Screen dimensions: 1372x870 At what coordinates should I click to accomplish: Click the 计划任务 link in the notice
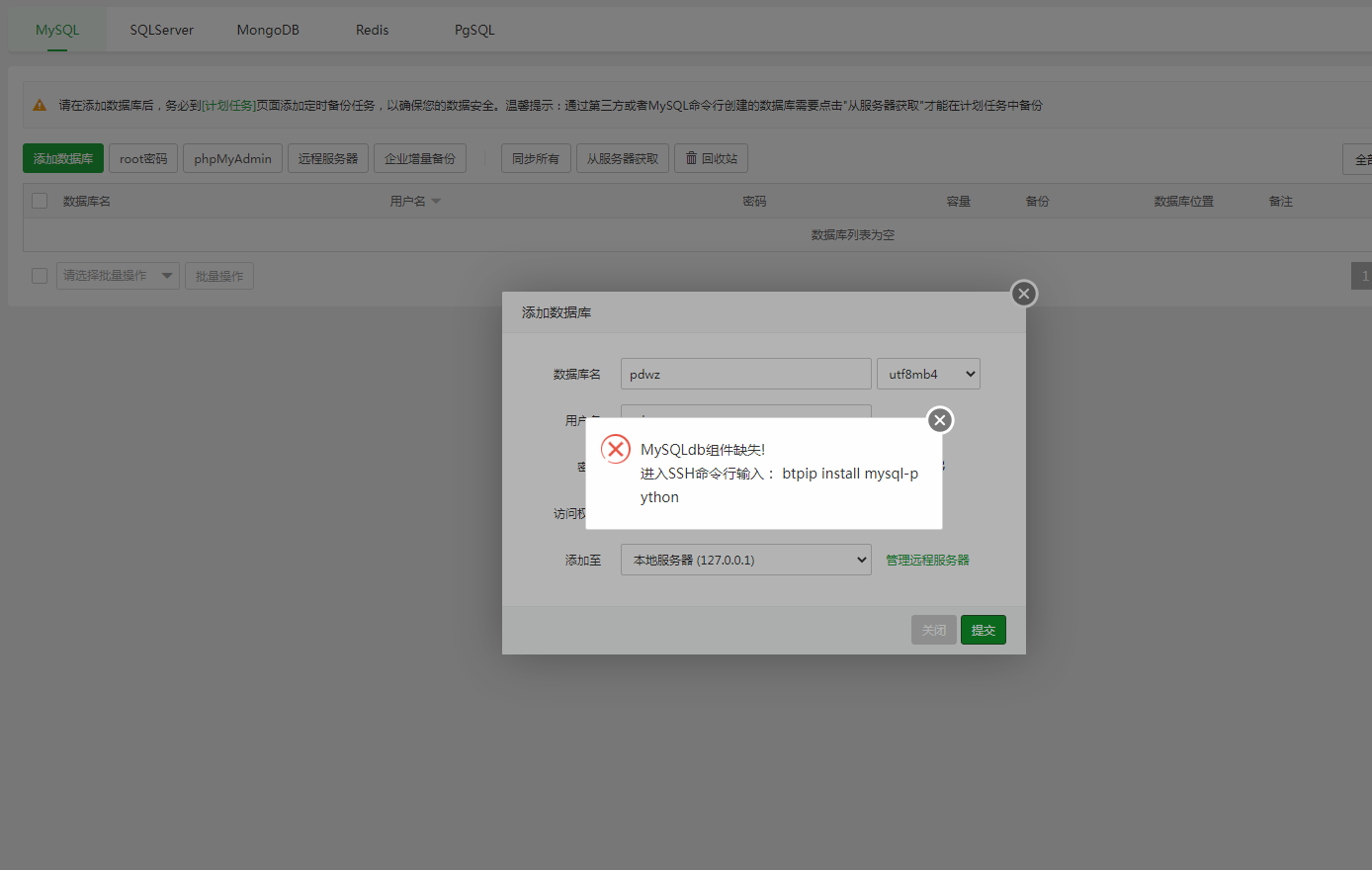[228, 105]
